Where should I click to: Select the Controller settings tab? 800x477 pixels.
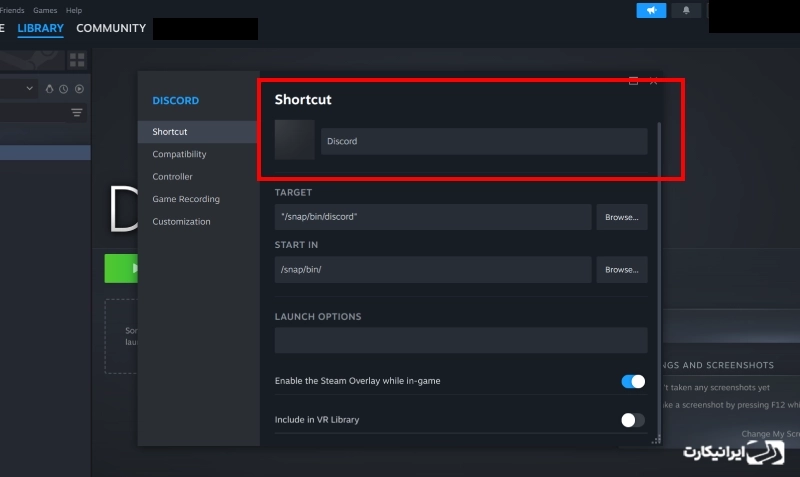pos(172,177)
